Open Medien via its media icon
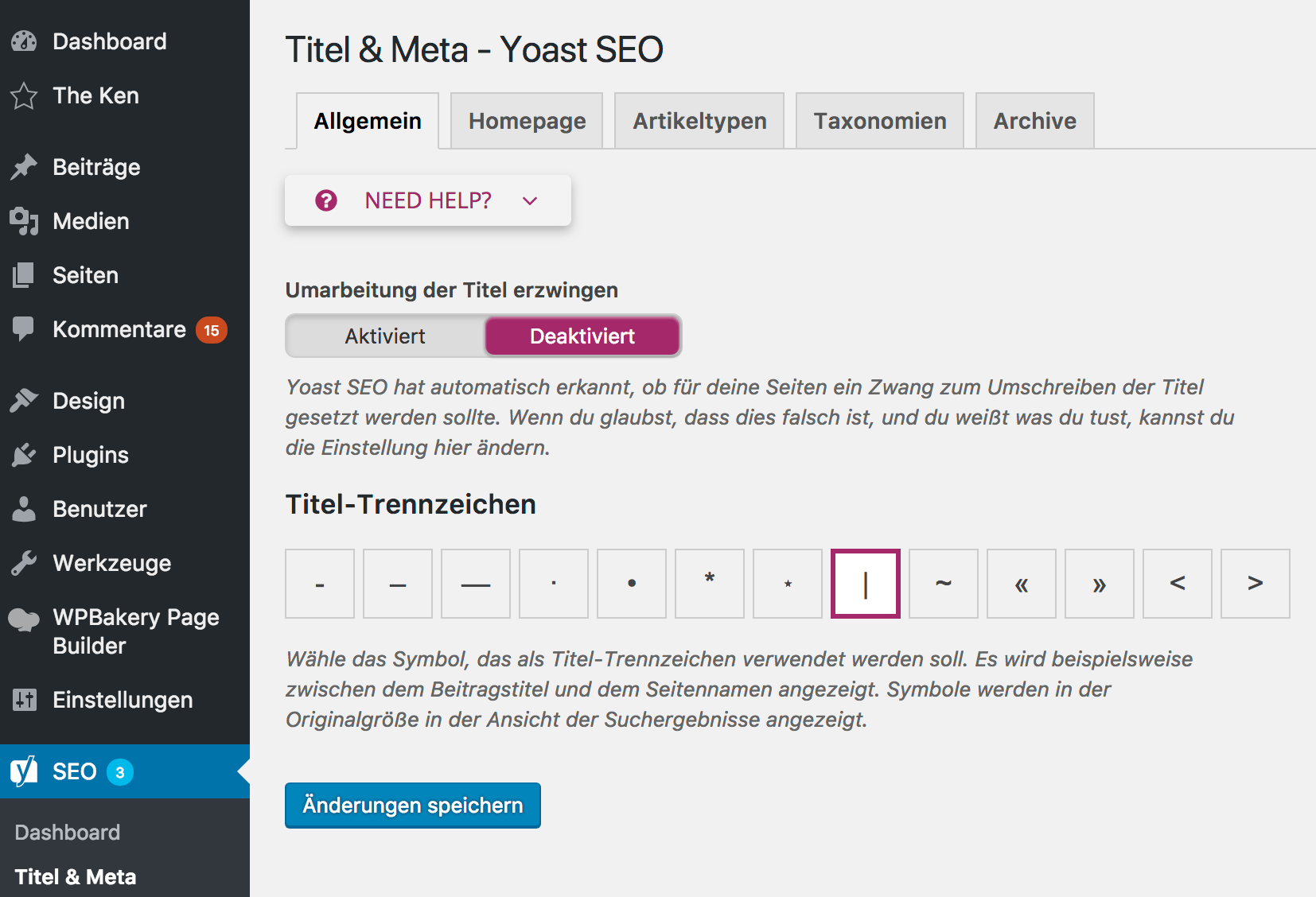Screen dimensions: 1316x897 [x=24, y=221]
